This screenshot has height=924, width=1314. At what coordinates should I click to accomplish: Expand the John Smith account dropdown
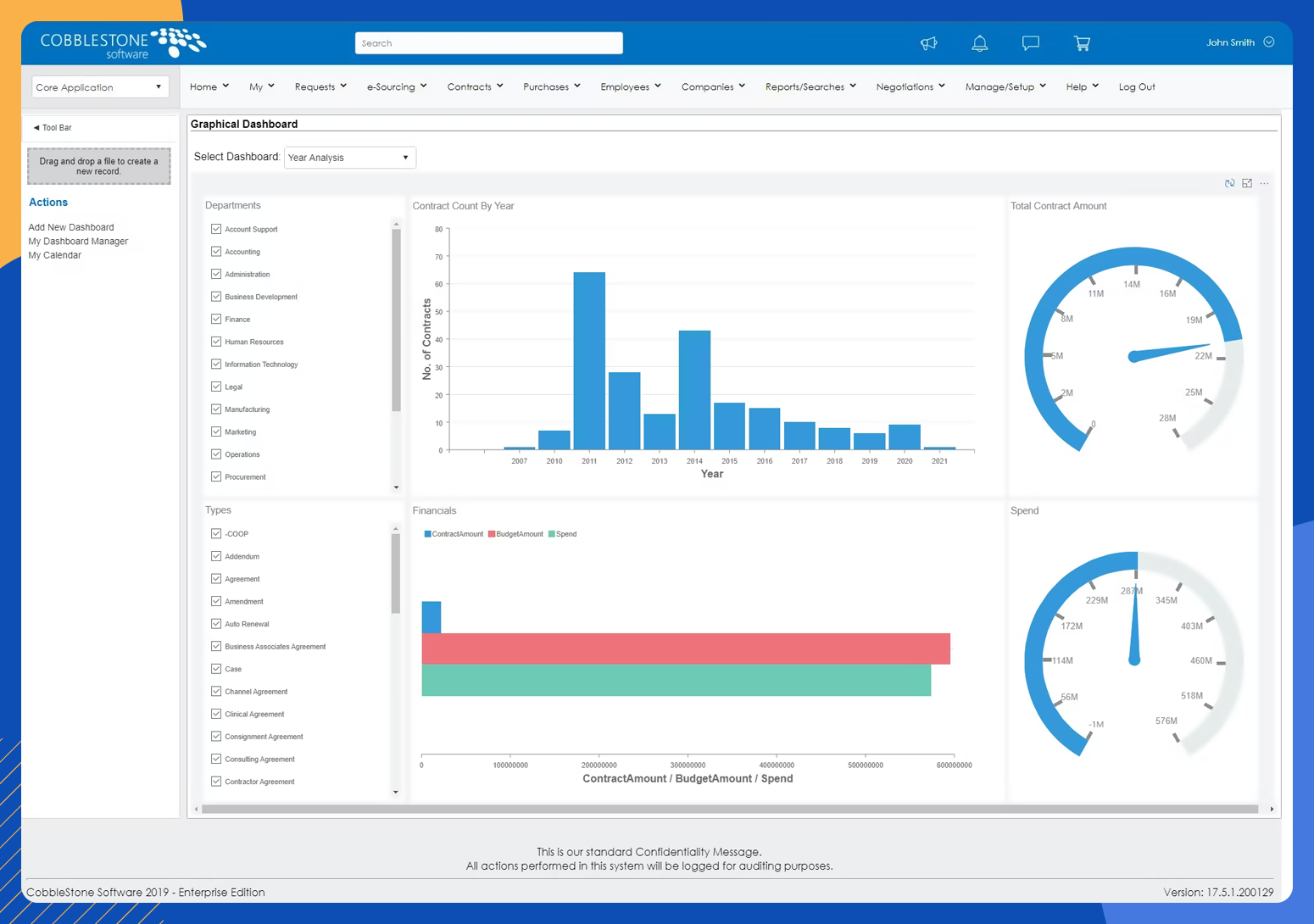1268,41
